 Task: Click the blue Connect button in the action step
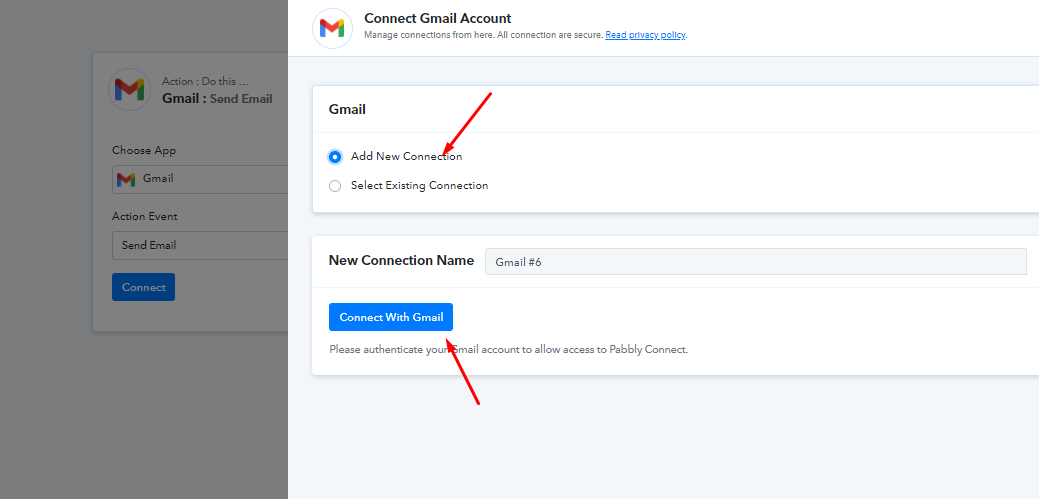pyautogui.click(x=143, y=287)
